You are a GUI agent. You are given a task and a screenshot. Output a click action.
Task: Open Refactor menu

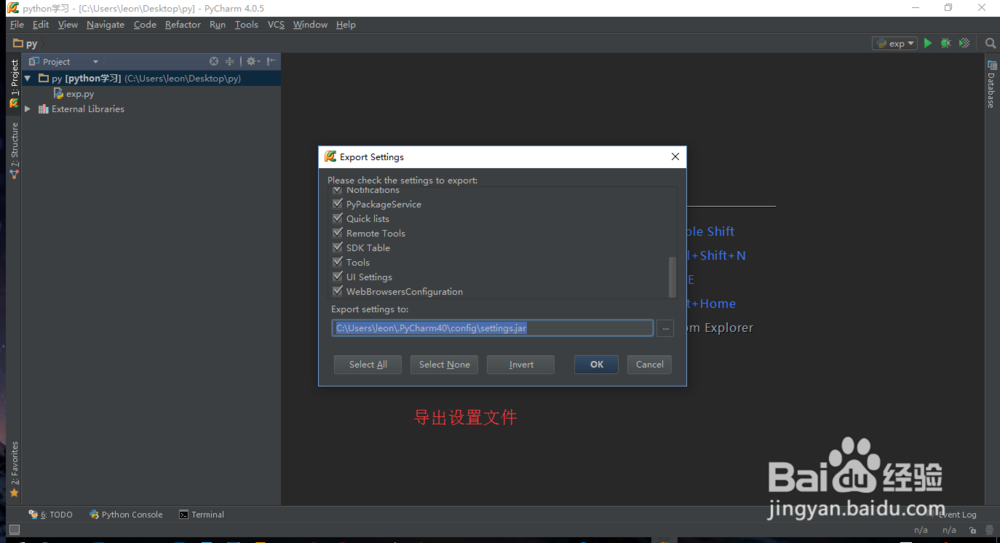(182, 24)
